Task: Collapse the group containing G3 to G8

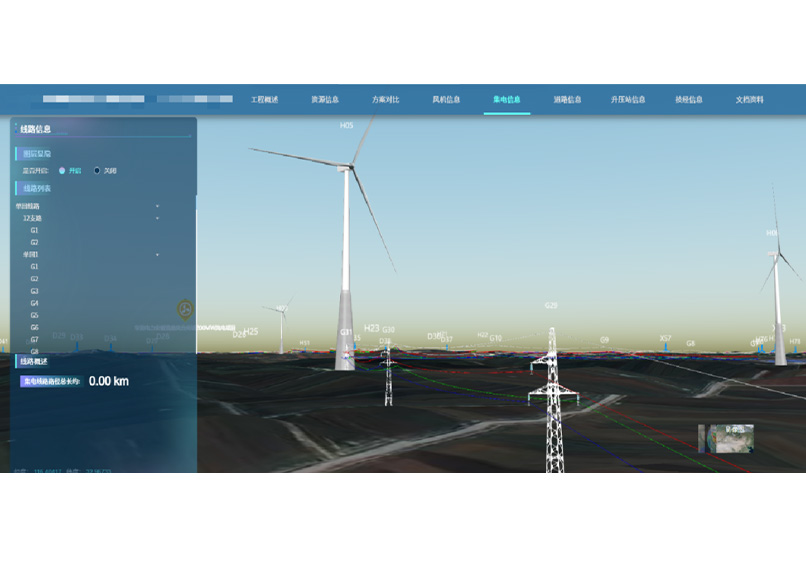Action: pyautogui.click(x=157, y=254)
